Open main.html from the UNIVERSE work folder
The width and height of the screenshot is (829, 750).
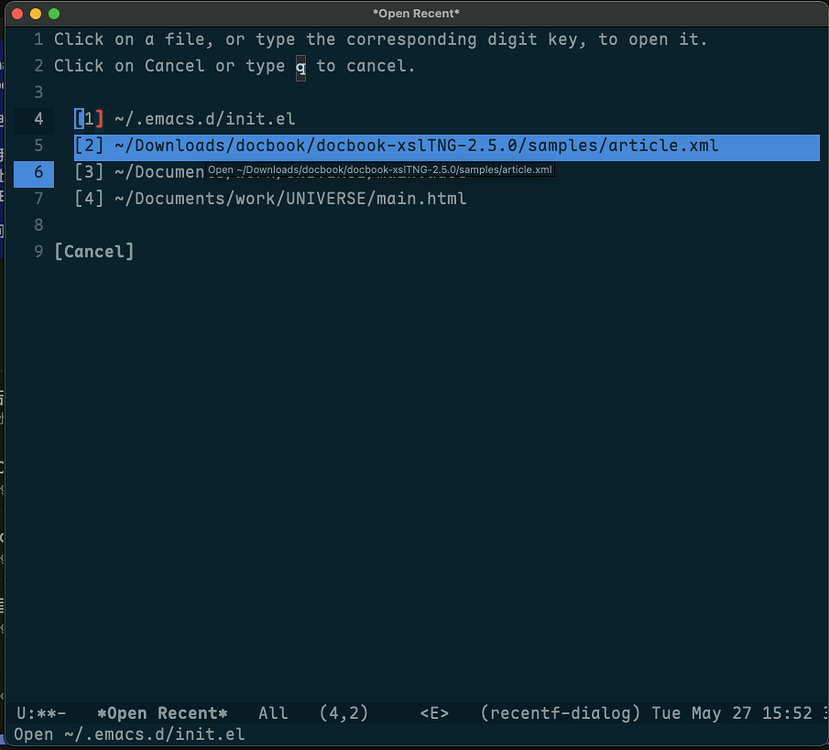point(270,198)
